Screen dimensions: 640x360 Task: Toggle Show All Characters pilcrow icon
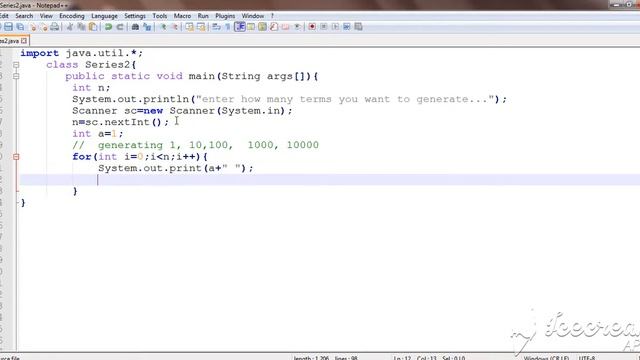227,27
